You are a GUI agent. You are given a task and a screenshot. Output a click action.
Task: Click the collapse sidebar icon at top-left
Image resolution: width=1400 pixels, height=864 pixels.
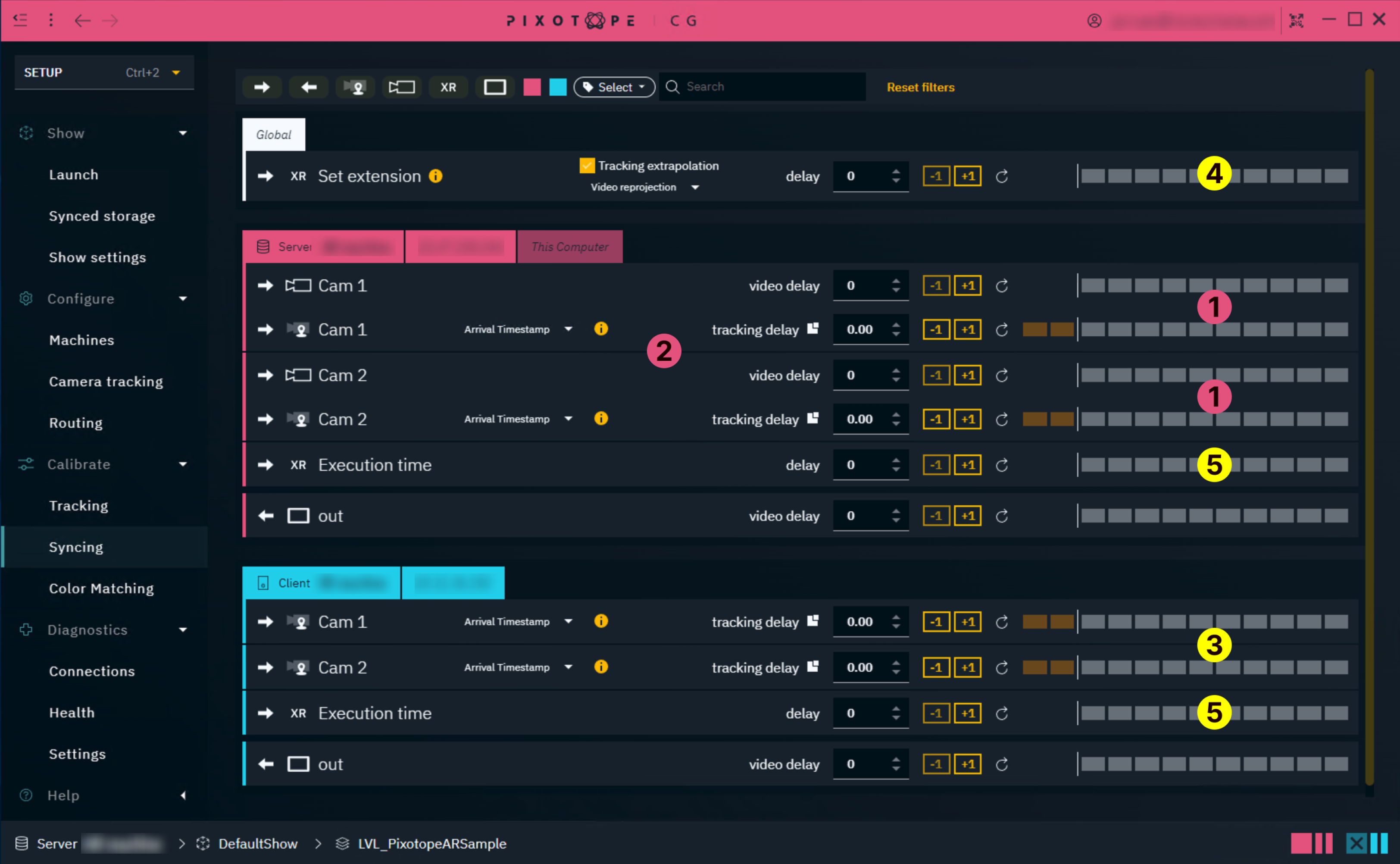pos(20,21)
